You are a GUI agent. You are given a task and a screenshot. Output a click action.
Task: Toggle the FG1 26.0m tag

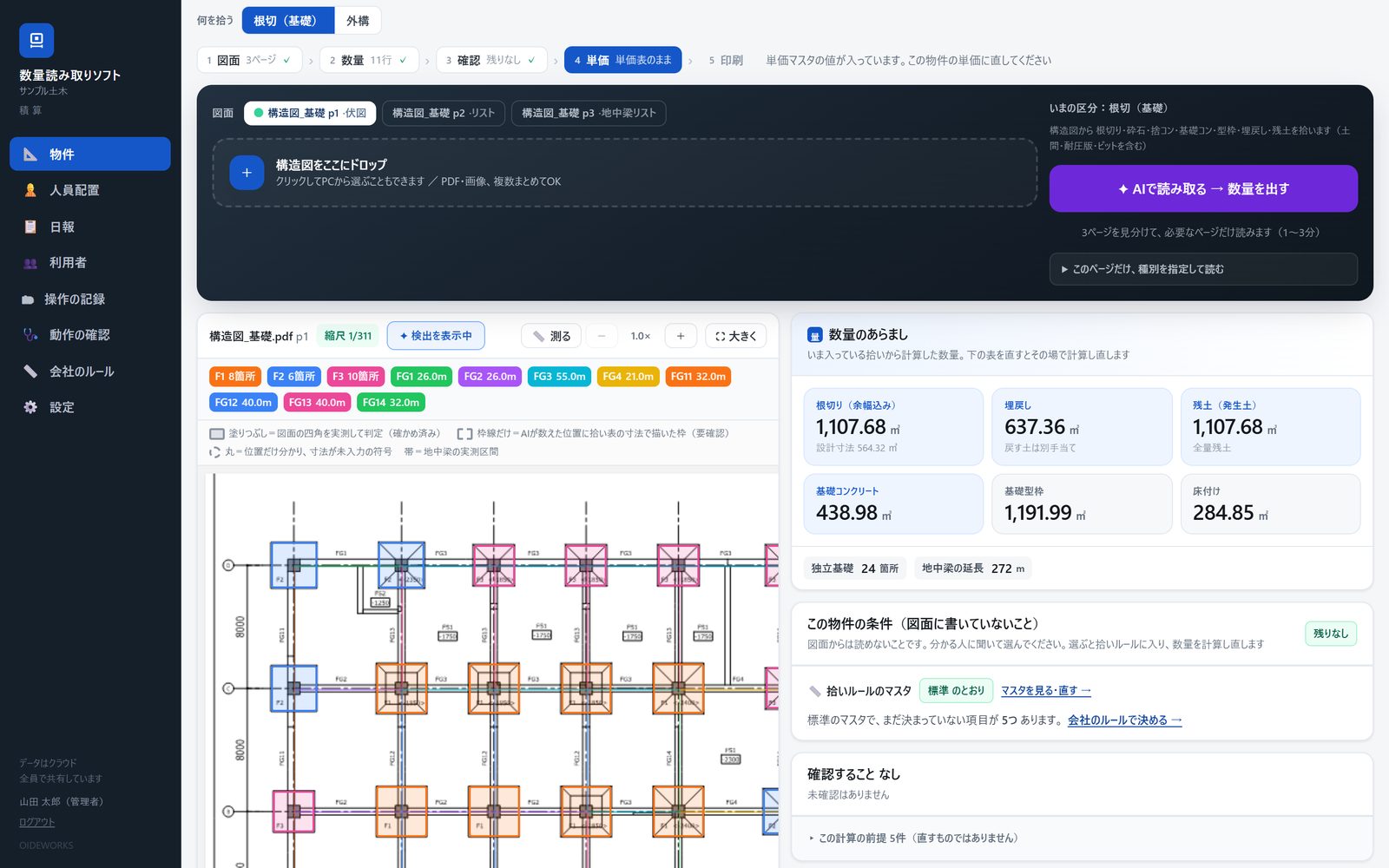[421, 377]
